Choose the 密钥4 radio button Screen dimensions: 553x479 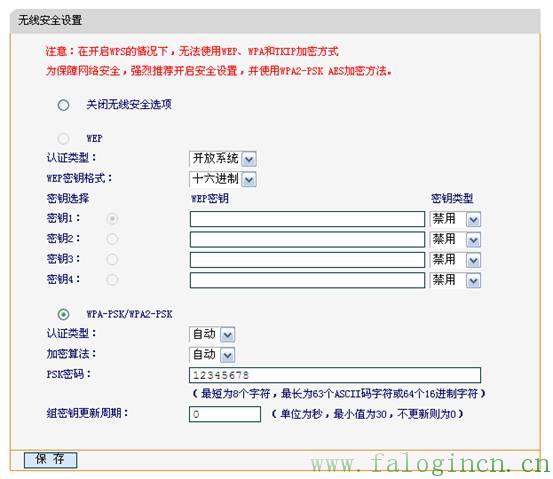pos(112,280)
